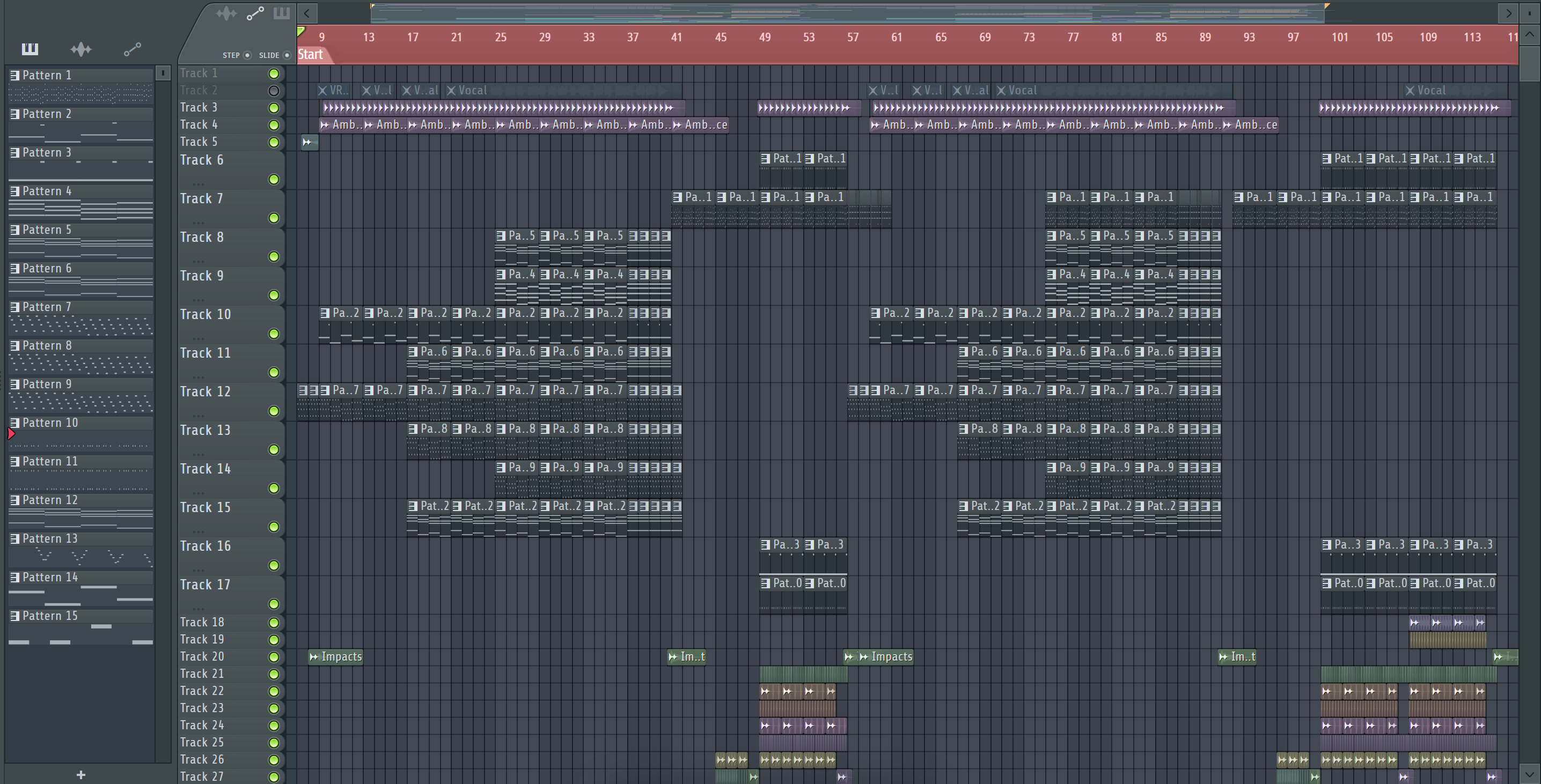Mute Track 20 with Impacts clips
1541x784 pixels.
pyautogui.click(x=274, y=656)
